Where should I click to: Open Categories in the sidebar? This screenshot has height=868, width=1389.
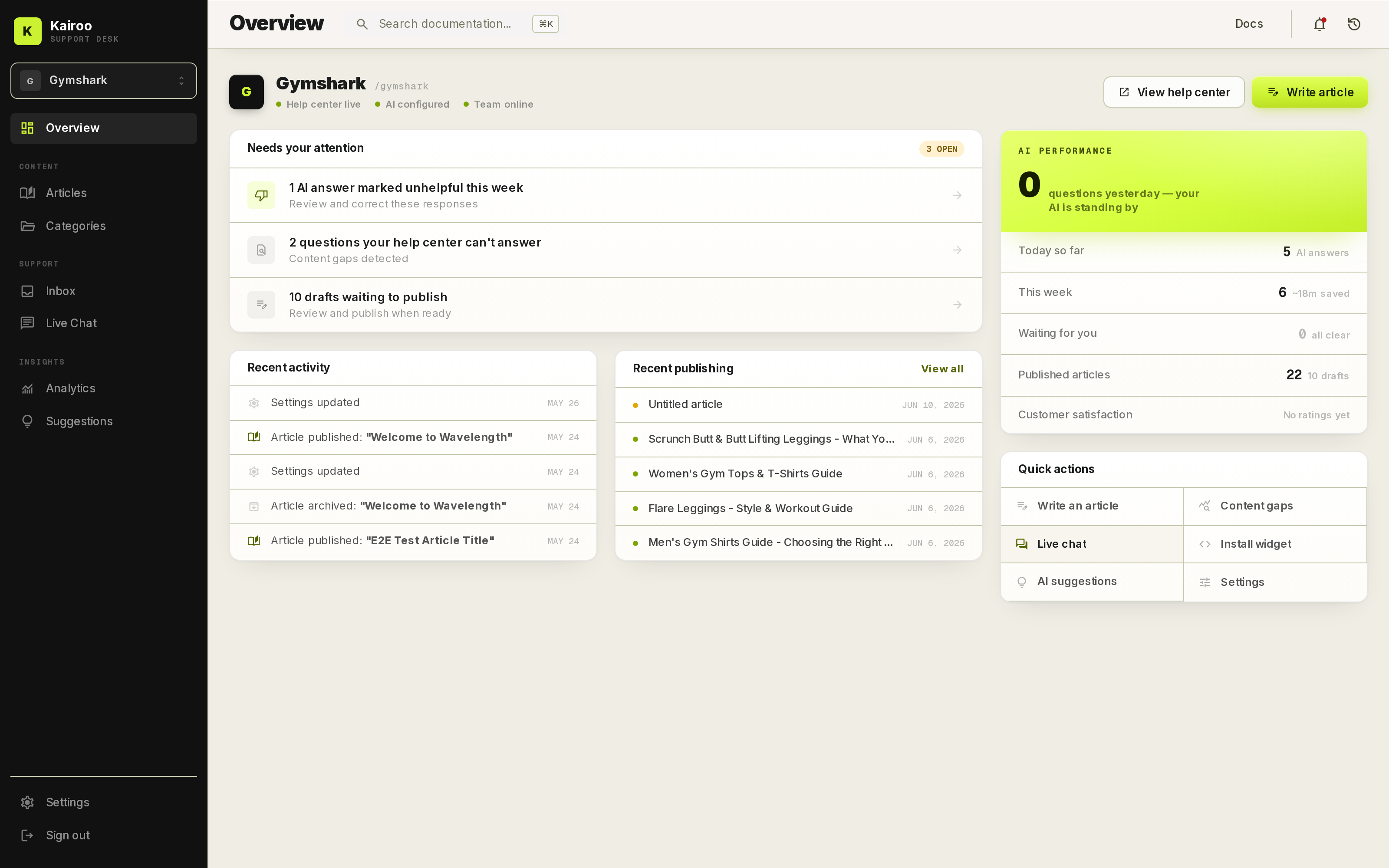click(103, 226)
